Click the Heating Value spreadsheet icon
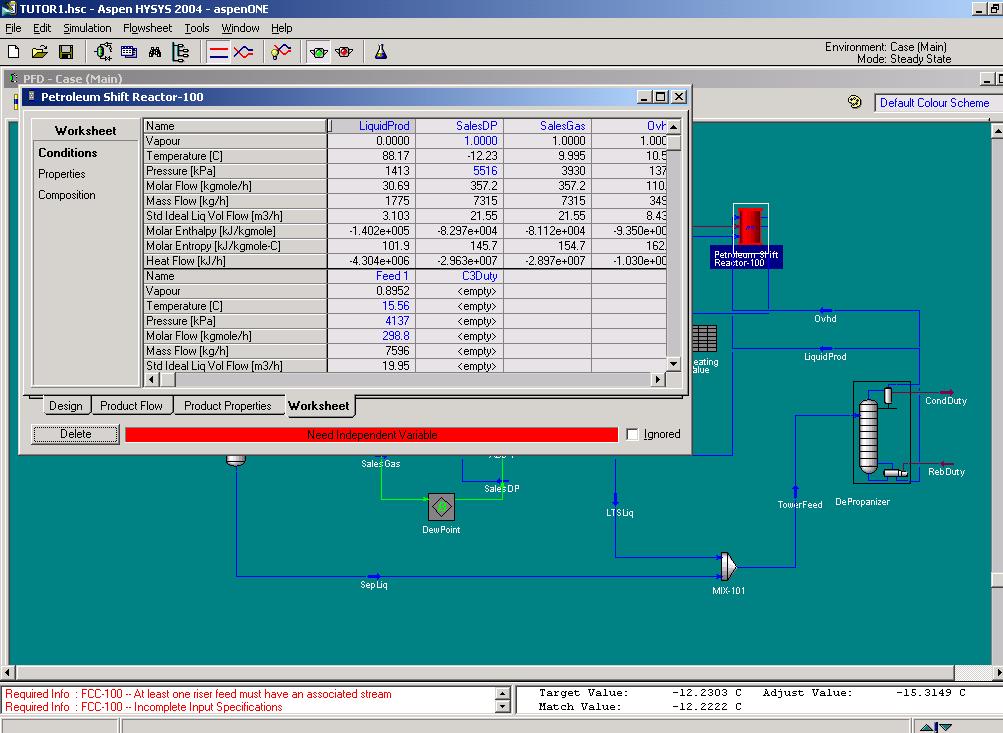Image resolution: width=1003 pixels, height=733 pixels. (704, 338)
